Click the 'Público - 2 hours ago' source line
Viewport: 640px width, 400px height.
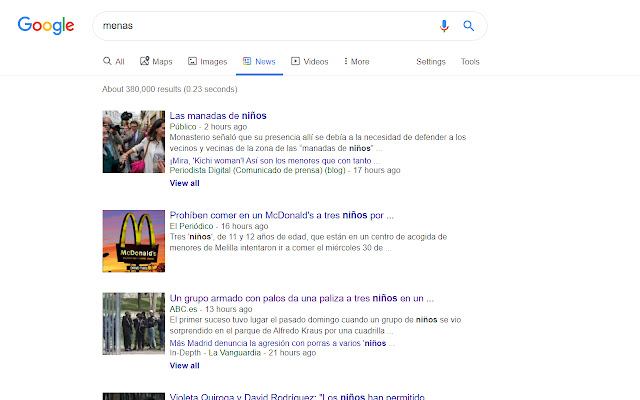[x=208, y=127]
